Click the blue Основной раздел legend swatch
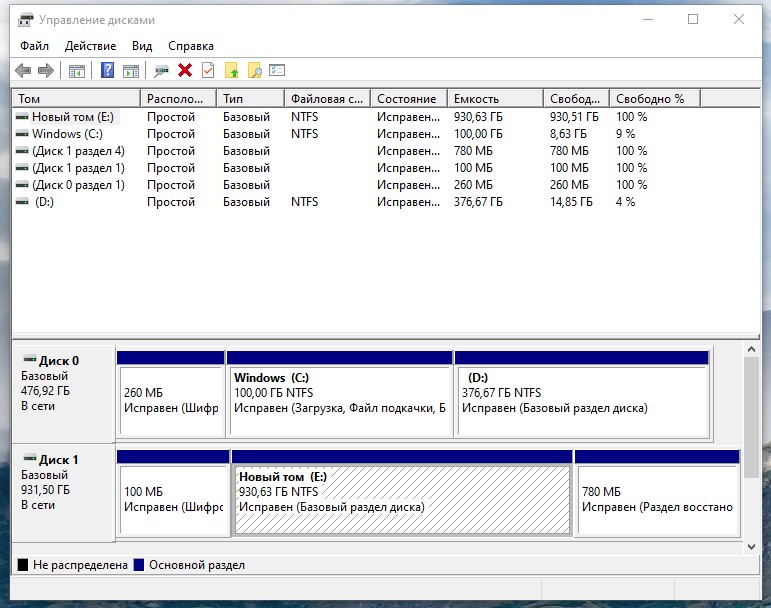Screen dimensions: 771x608 (x=139, y=565)
